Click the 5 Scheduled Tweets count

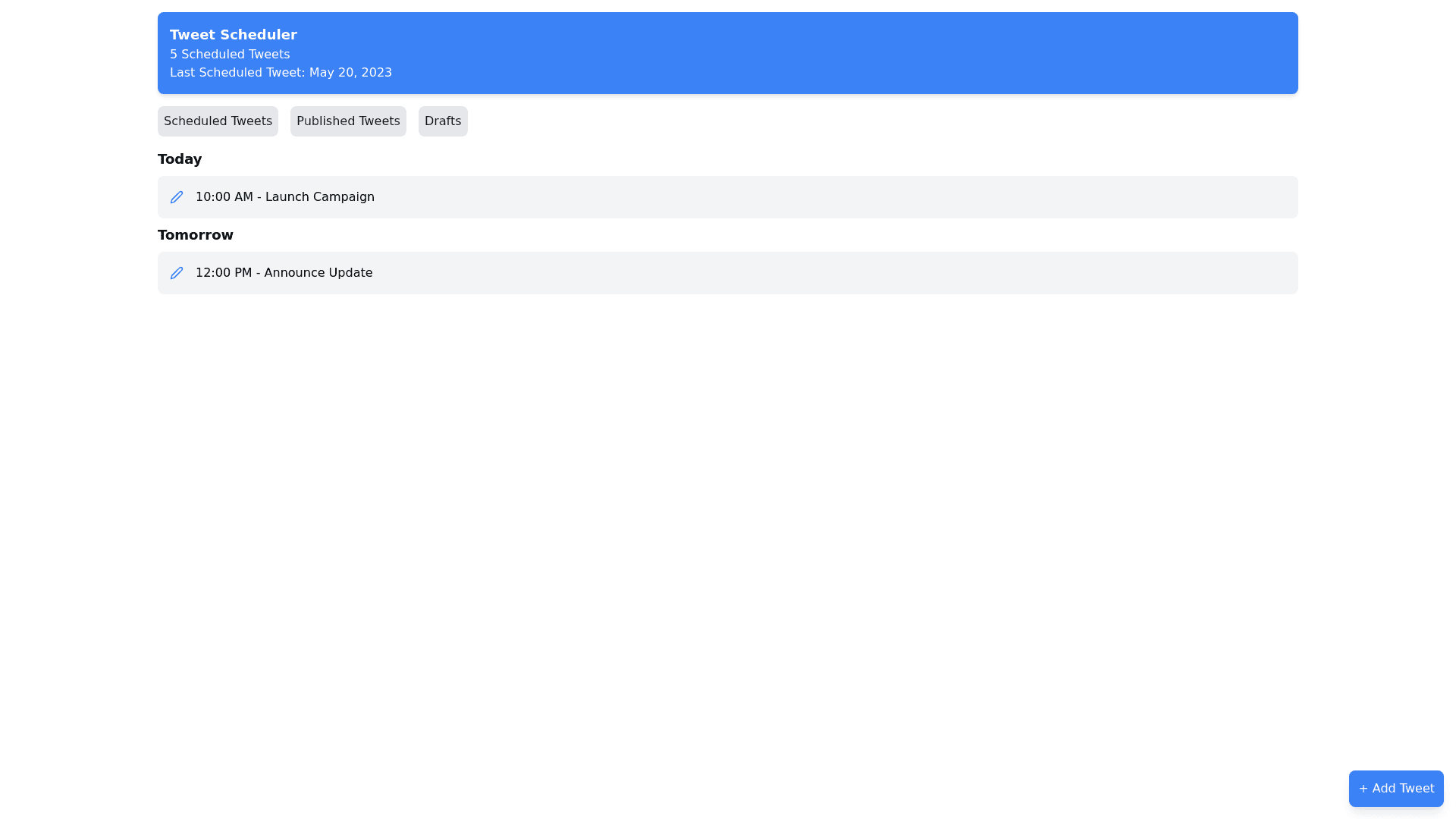[x=229, y=55]
